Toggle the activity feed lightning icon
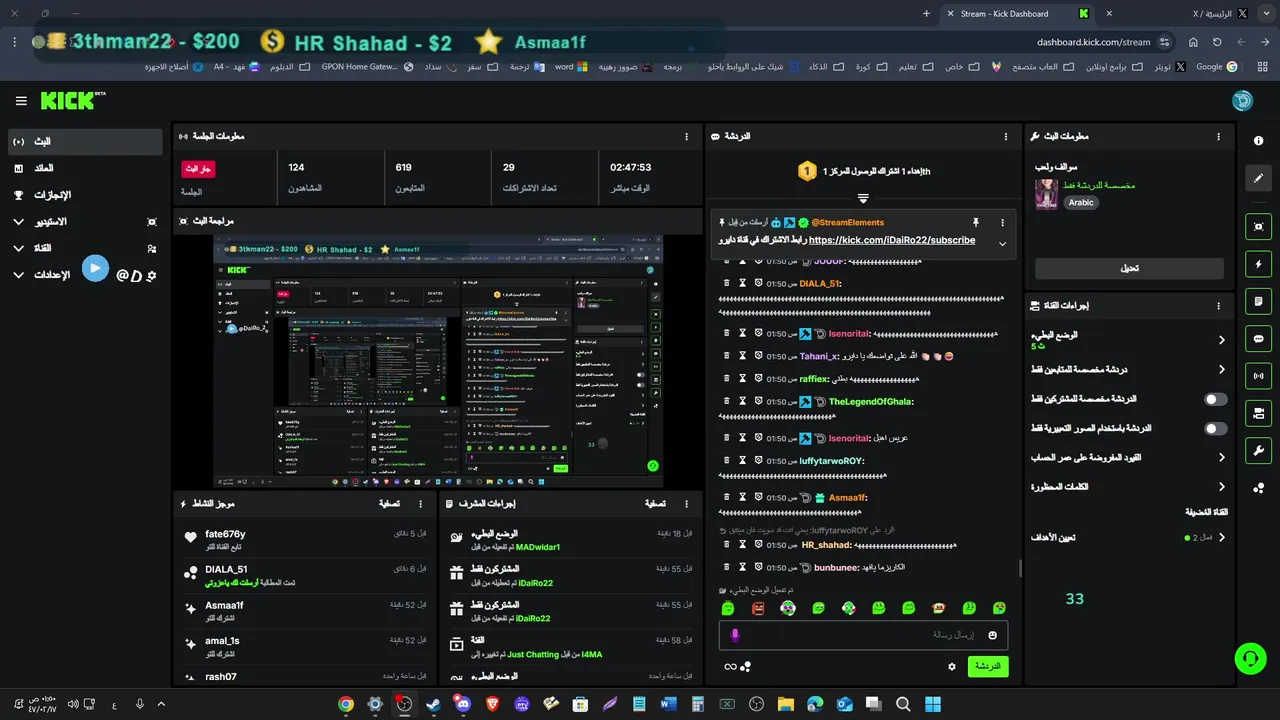This screenshot has width=1280, height=720. [x=1259, y=264]
